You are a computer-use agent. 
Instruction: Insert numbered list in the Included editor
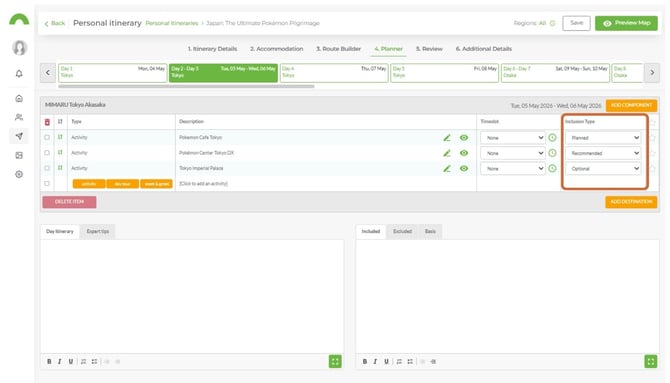click(399, 362)
